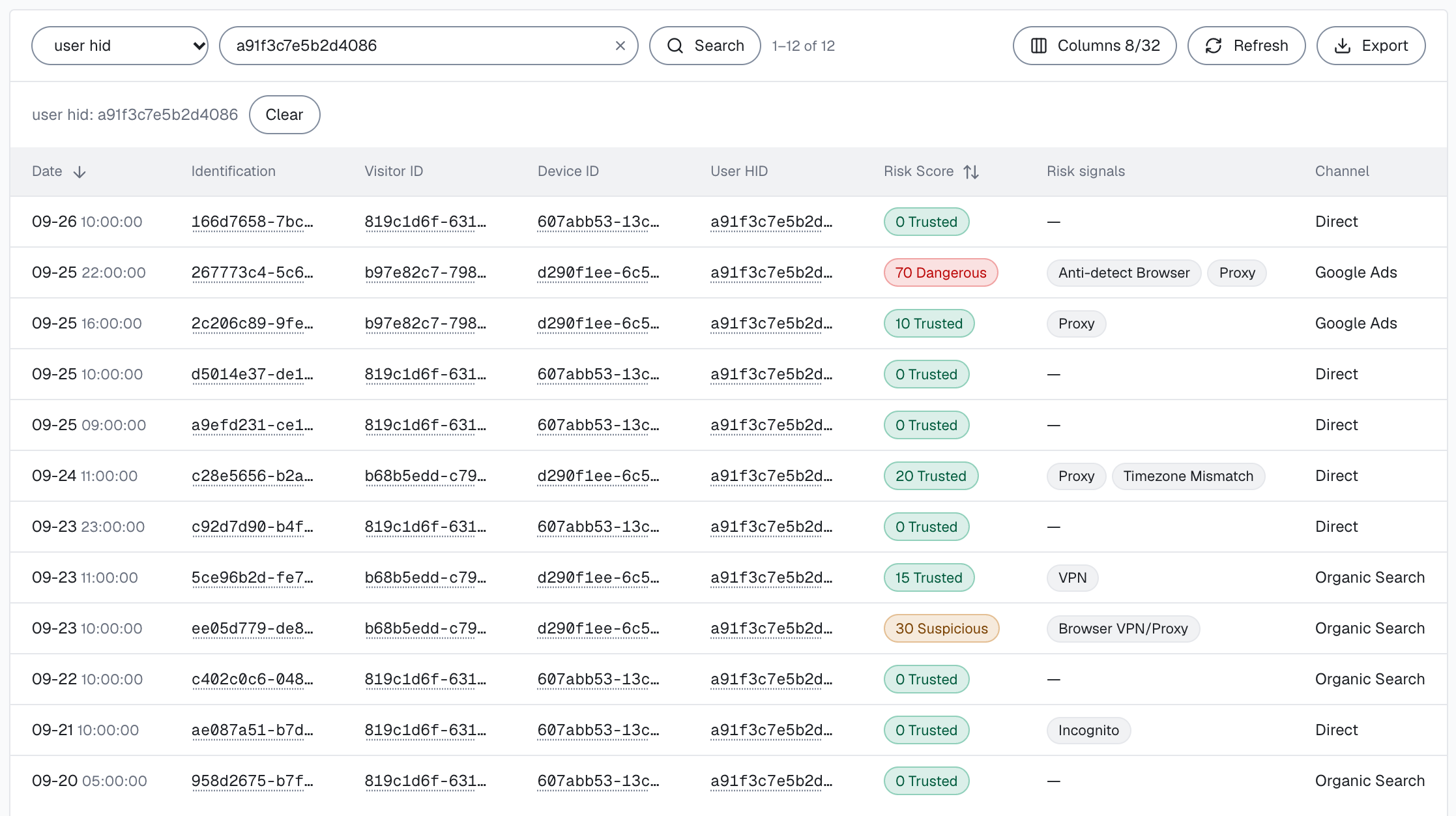Click the Anti-detect Browser signal tag
Viewport: 1456px width, 816px height.
pos(1124,272)
